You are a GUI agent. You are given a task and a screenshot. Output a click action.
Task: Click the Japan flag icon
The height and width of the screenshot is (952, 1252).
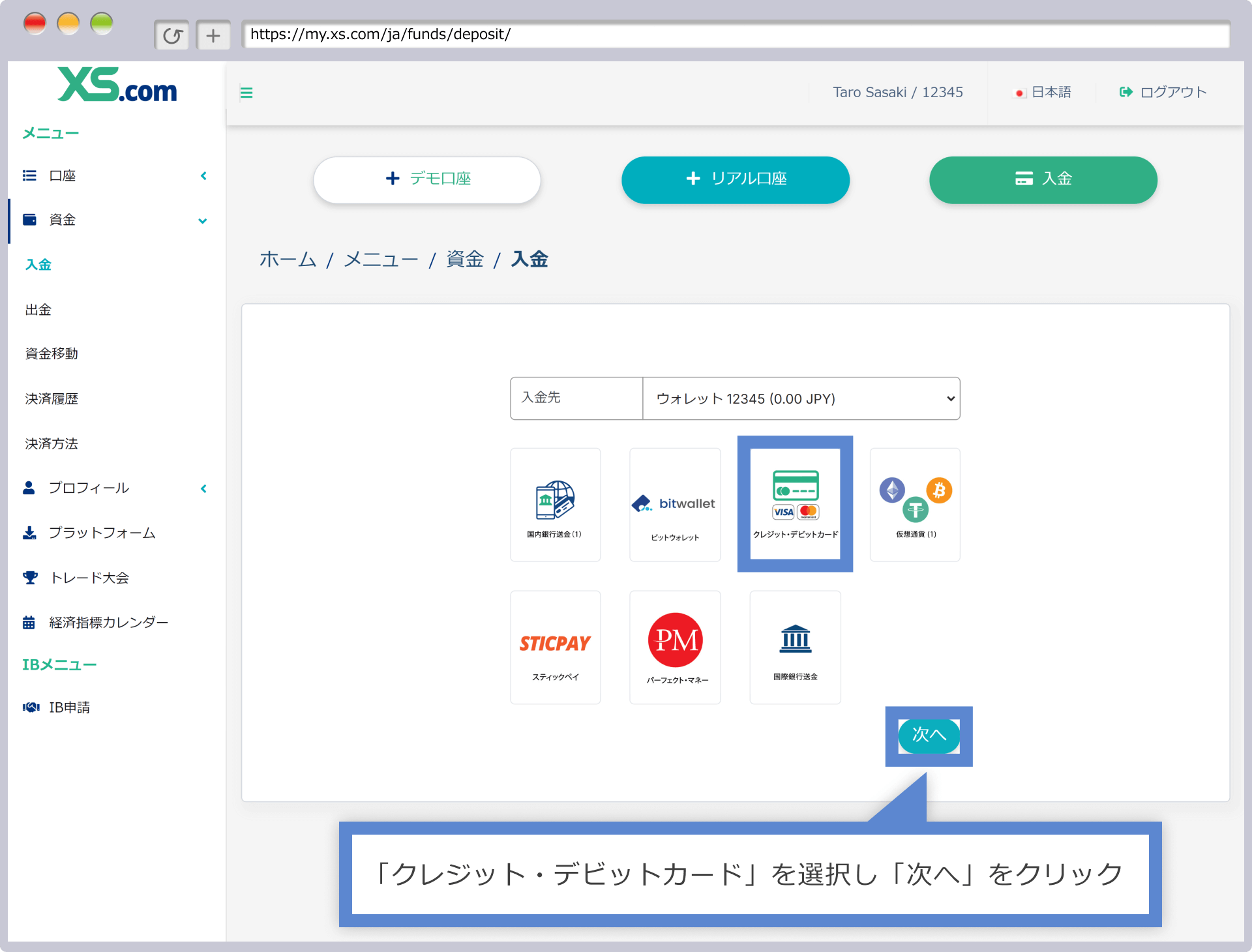(x=1019, y=93)
